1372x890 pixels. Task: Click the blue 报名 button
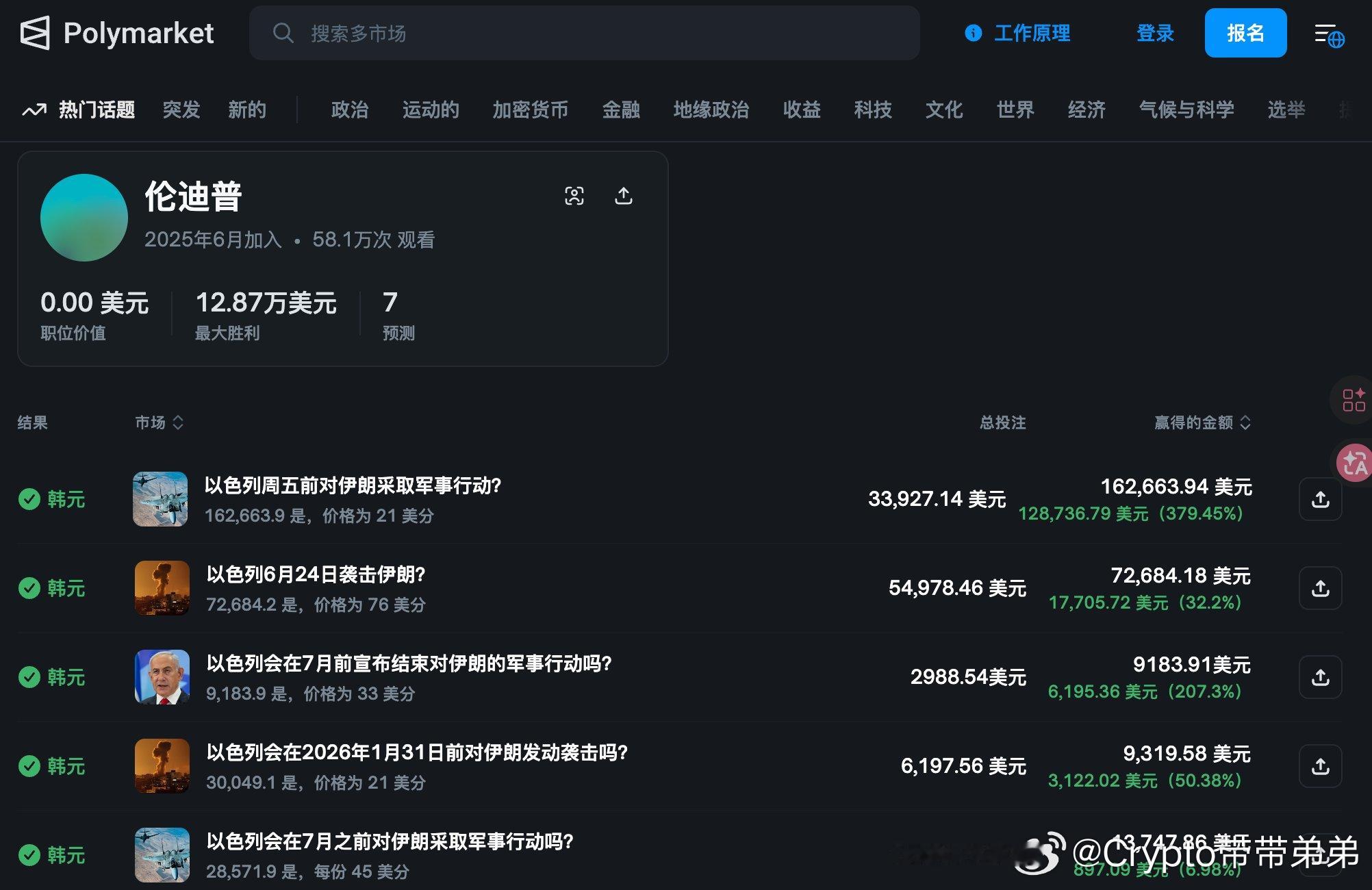click(1245, 32)
